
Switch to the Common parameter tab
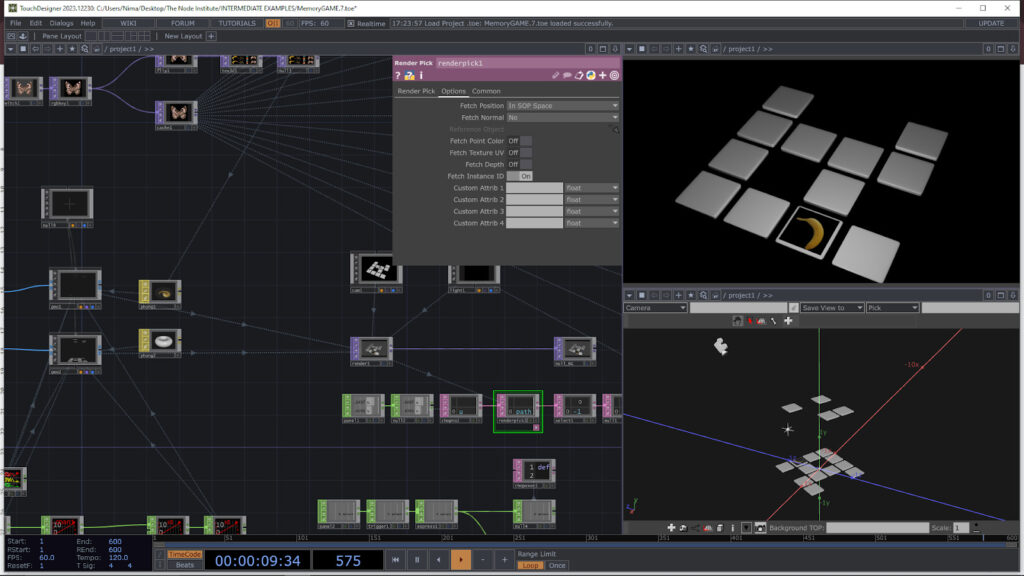[x=486, y=91]
